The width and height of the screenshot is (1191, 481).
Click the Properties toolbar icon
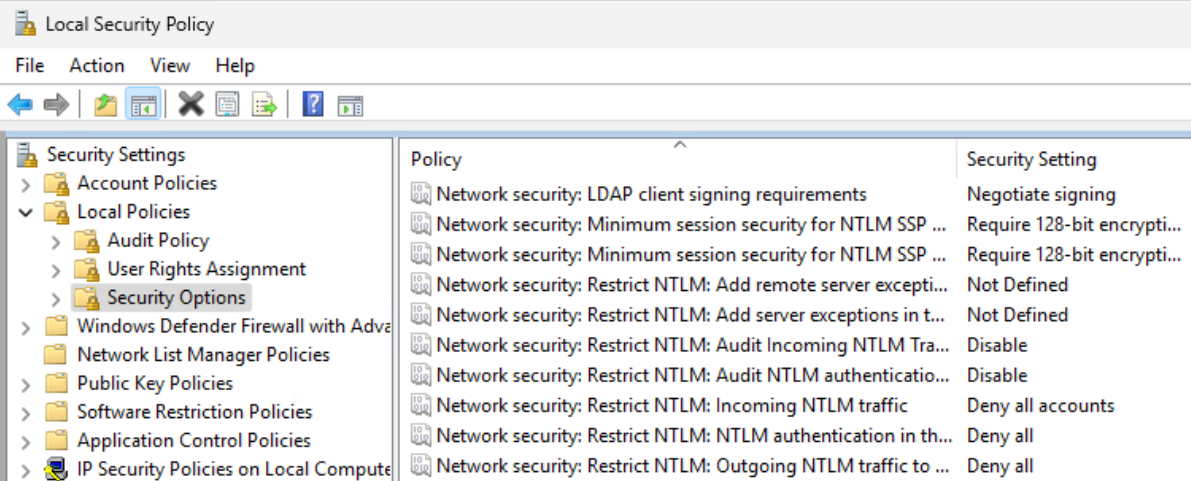click(228, 104)
